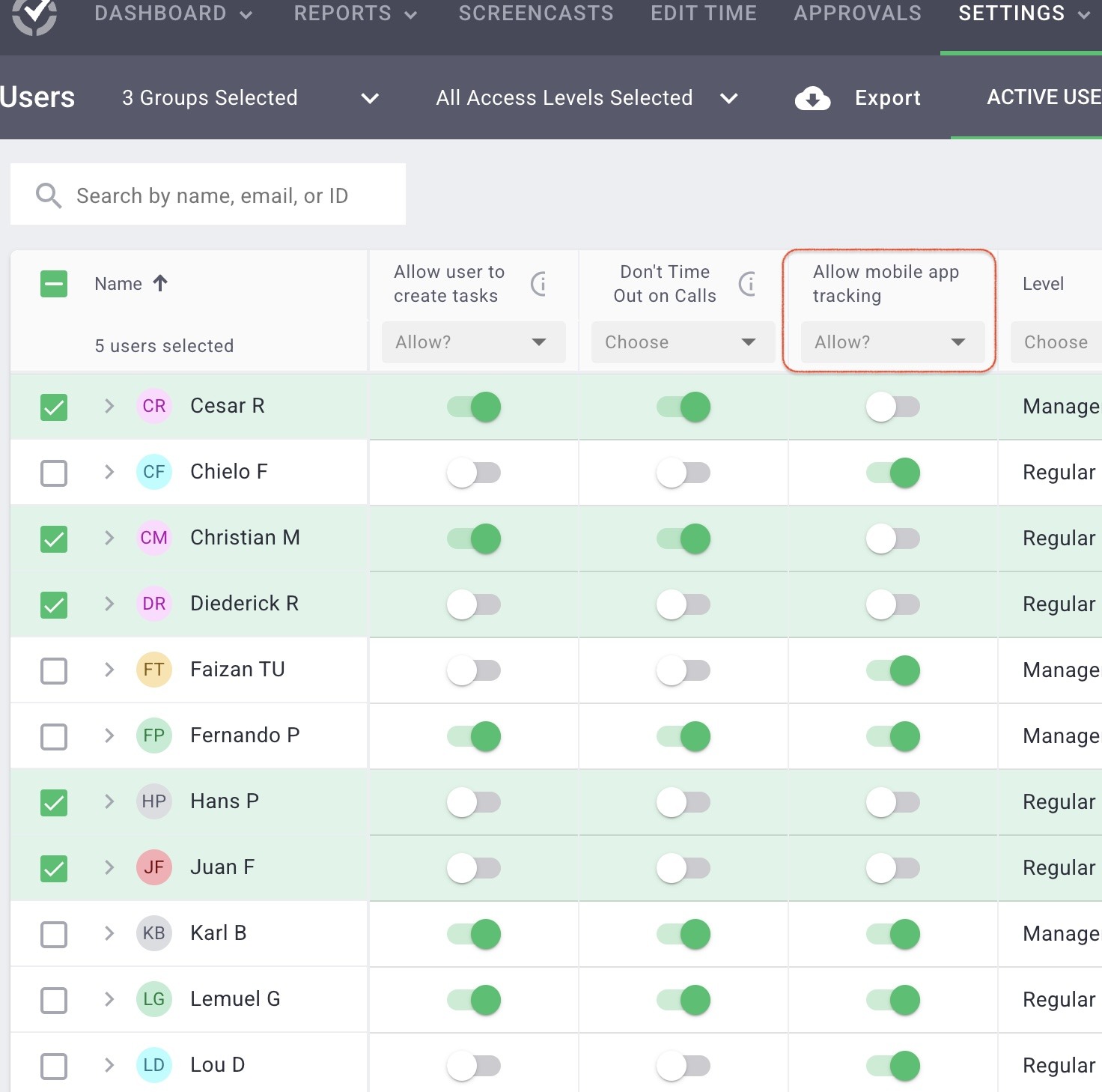This screenshot has width=1102, height=1092.
Task: Click info icon for Allow user to create tasks
Action: 539,283
